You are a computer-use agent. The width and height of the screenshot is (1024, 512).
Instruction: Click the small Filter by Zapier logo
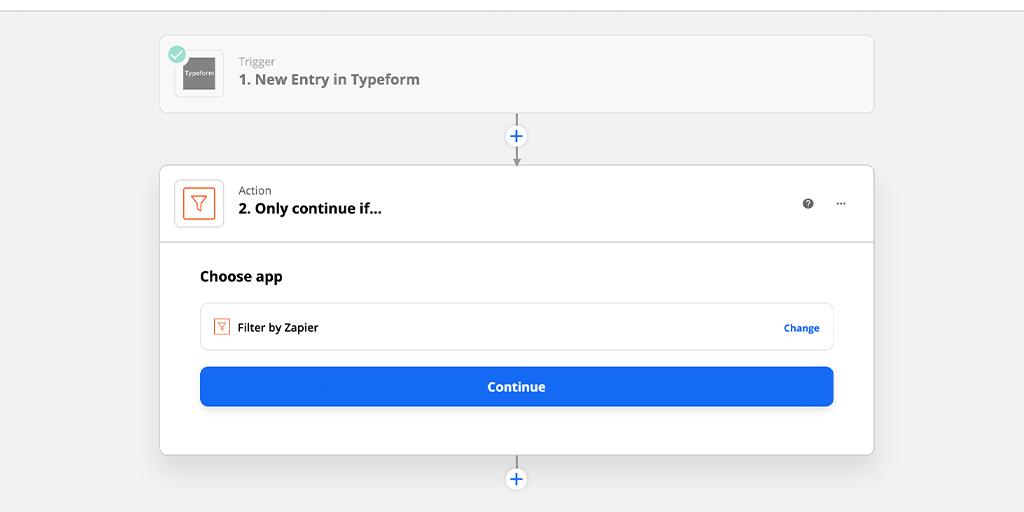click(x=222, y=327)
